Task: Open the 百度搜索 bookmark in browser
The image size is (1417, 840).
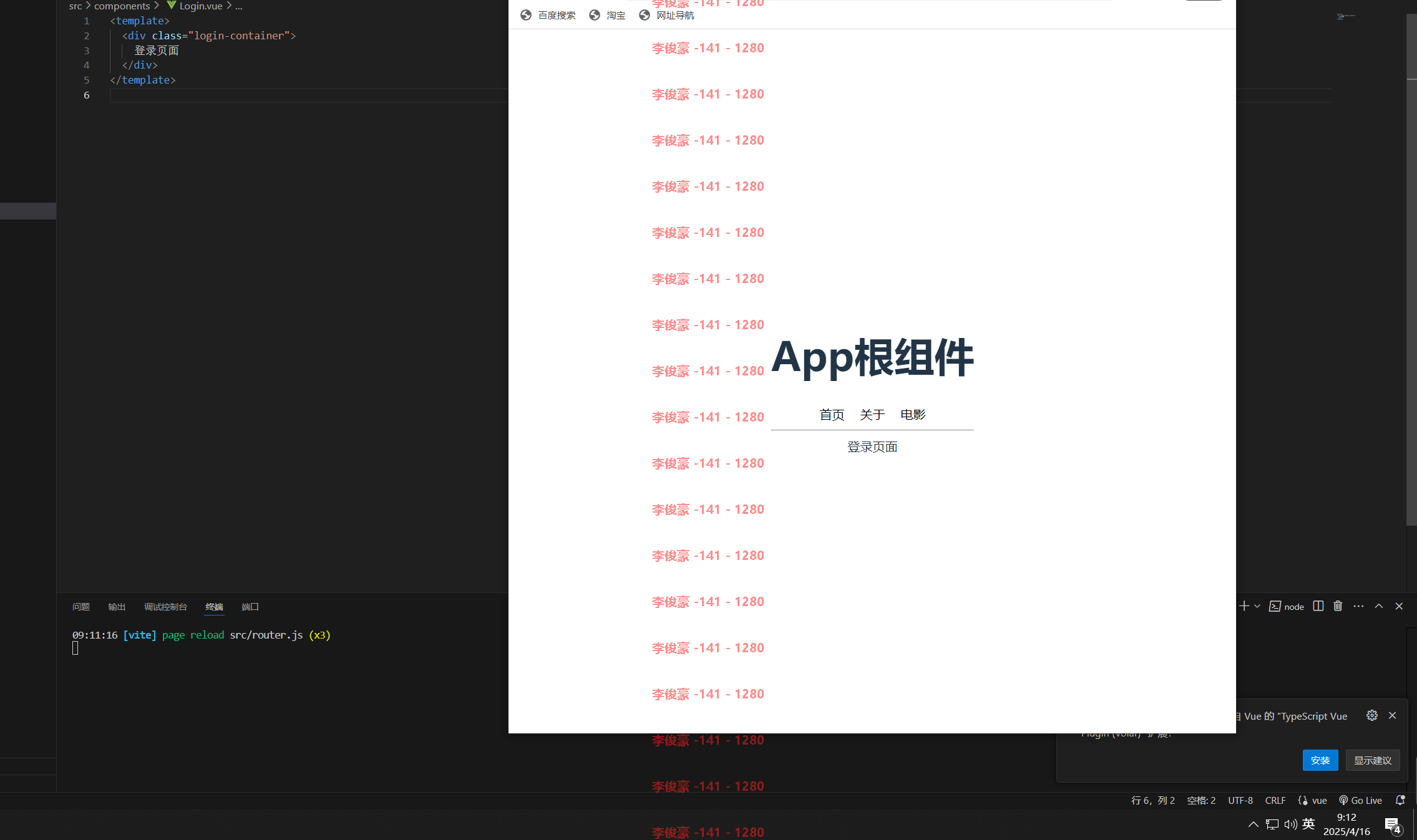Action: pyautogui.click(x=548, y=15)
